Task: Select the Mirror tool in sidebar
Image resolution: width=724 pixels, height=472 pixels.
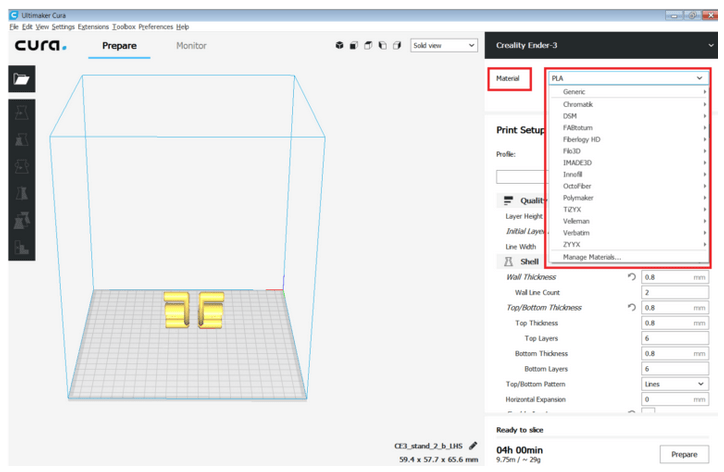Action: [22, 193]
